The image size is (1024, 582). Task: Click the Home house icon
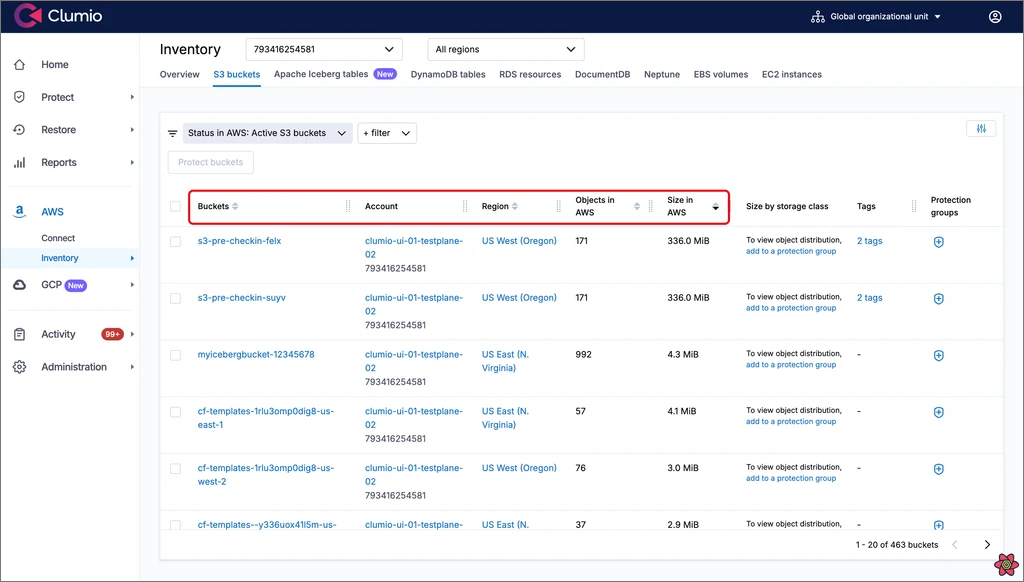(20, 65)
